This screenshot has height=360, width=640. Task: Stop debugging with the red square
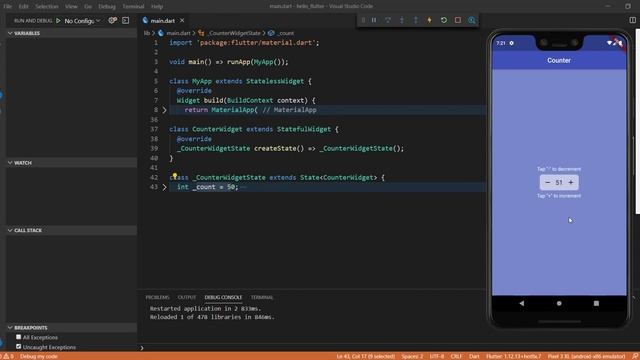click(458, 20)
